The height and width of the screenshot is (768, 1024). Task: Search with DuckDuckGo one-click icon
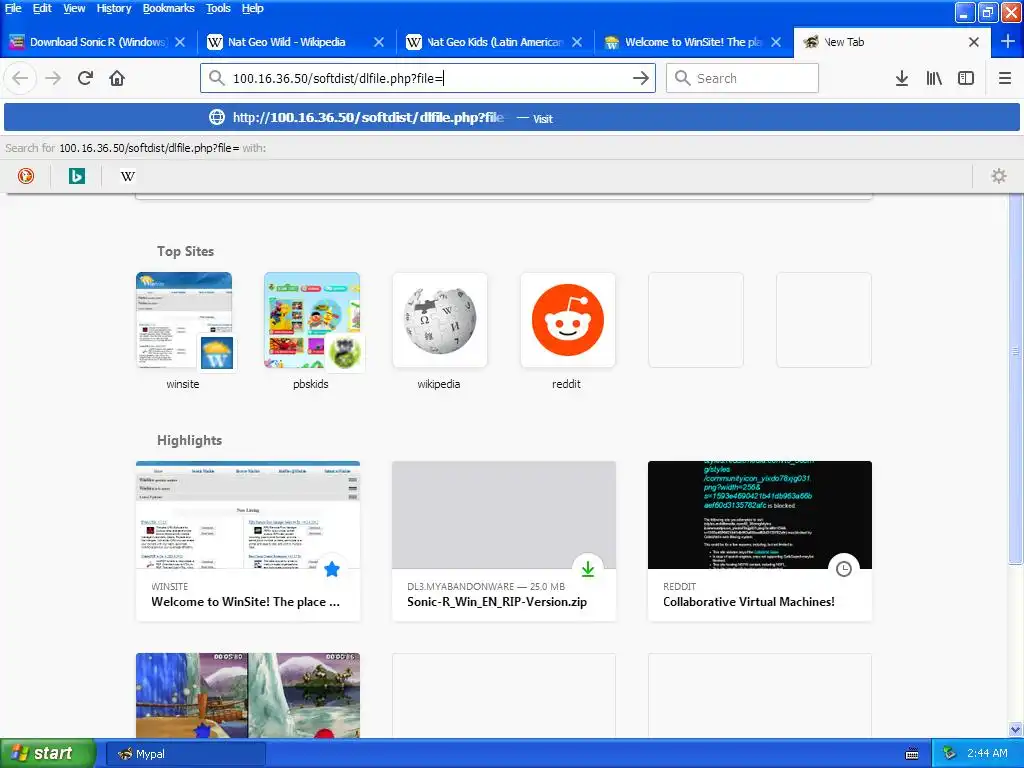tap(25, 176)
